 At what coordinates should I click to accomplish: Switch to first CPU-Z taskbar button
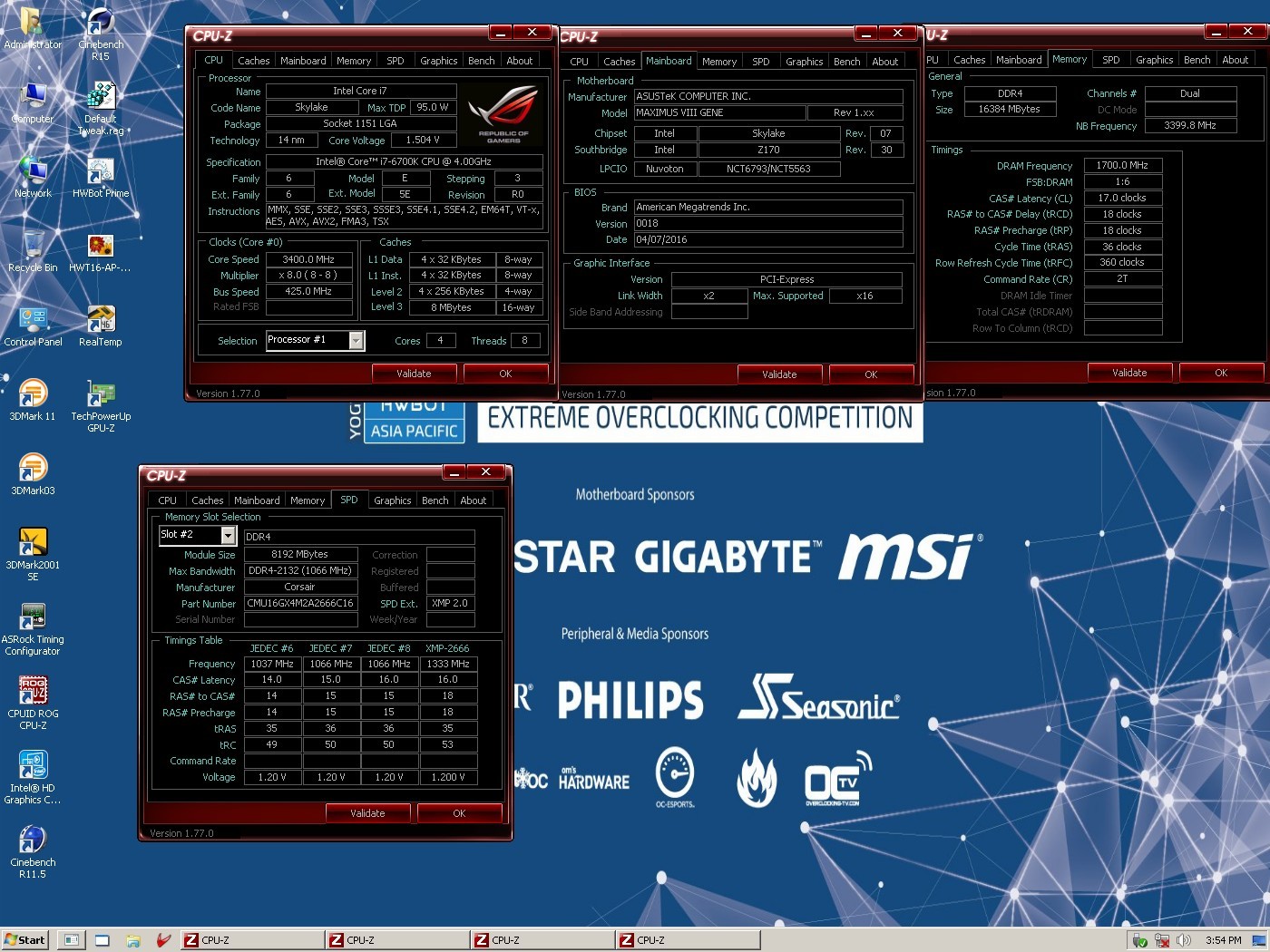(251, 940)
